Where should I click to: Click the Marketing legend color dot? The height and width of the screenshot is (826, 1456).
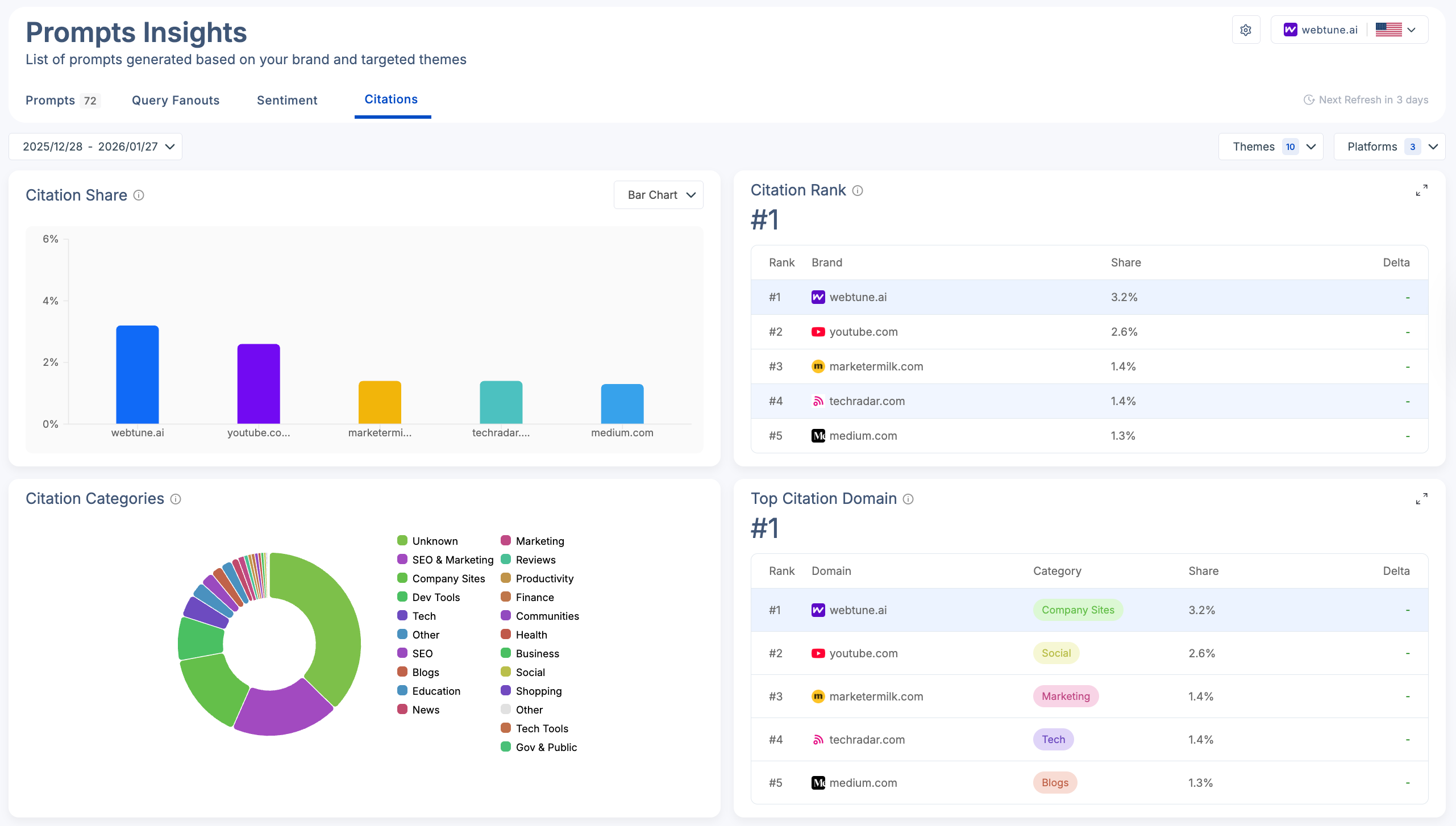pos(506,541)
